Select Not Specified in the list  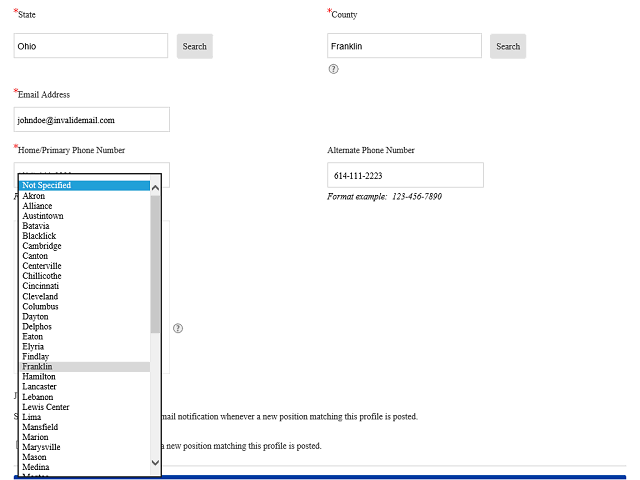(x=85, y=185)
